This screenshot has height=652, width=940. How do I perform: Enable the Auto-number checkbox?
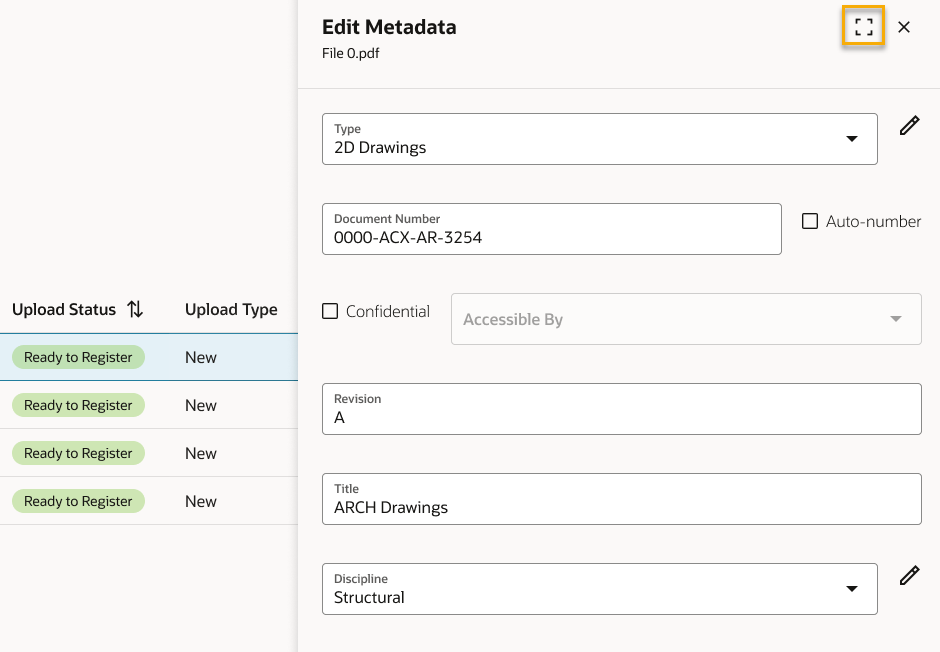click(810, 221)
